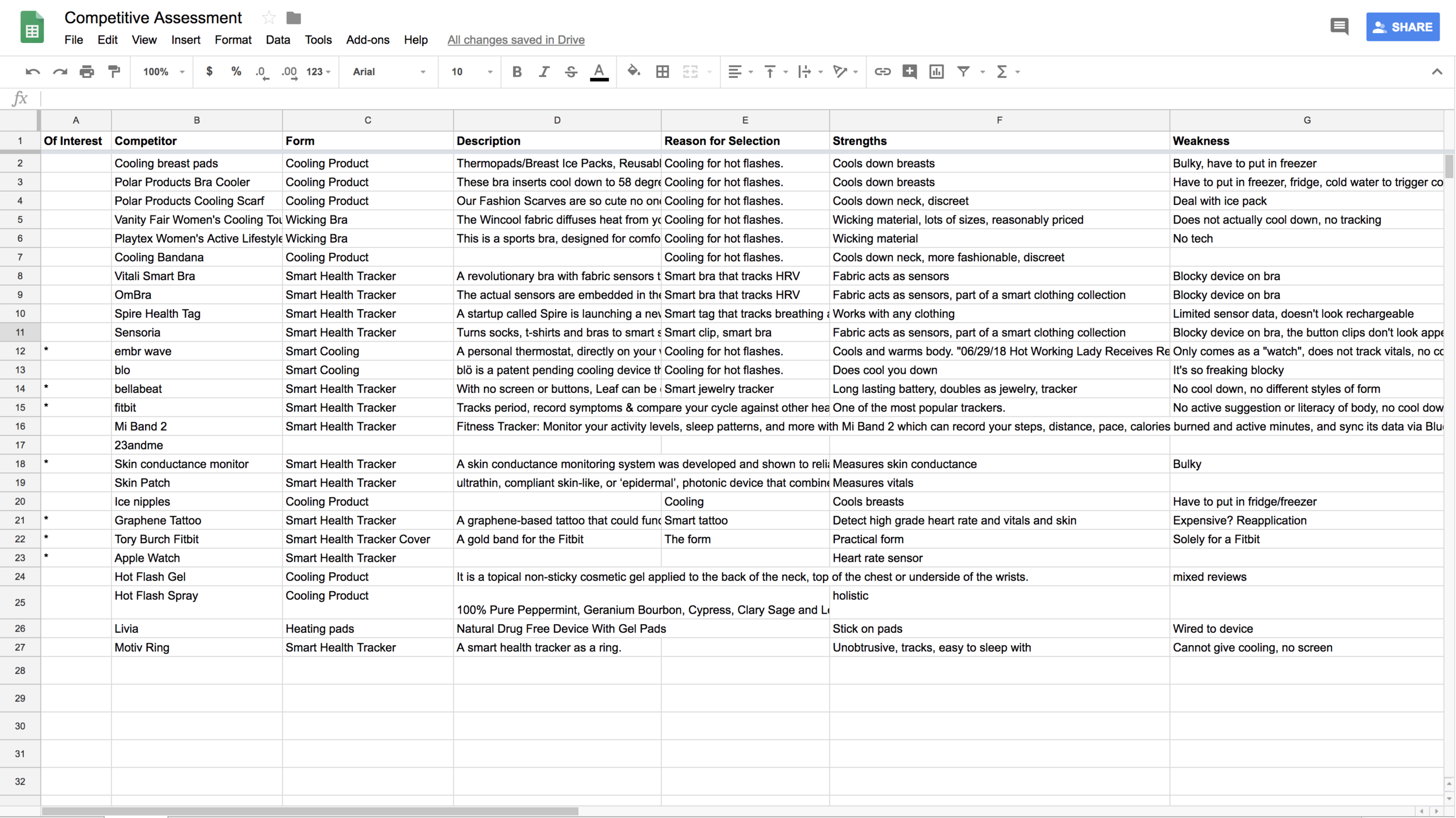This screenshot has width=1456, height=818.
Task: Format as currency with dollar icon
Action: tap(209, 72)
